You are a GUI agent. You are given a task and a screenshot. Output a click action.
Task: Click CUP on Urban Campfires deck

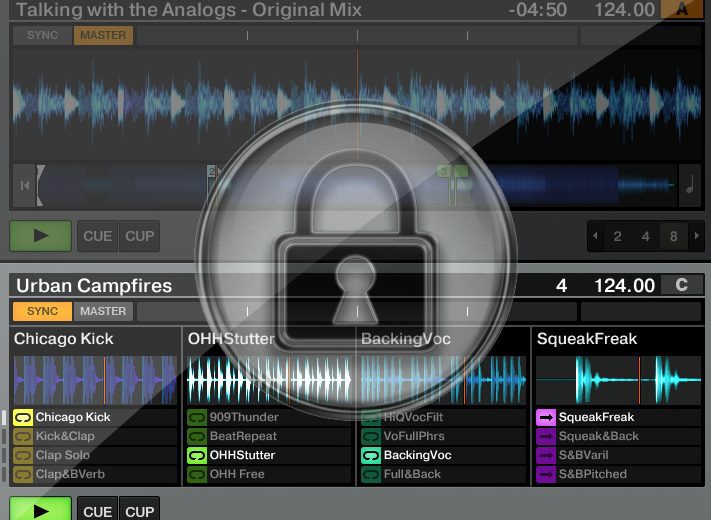point(139,510)
